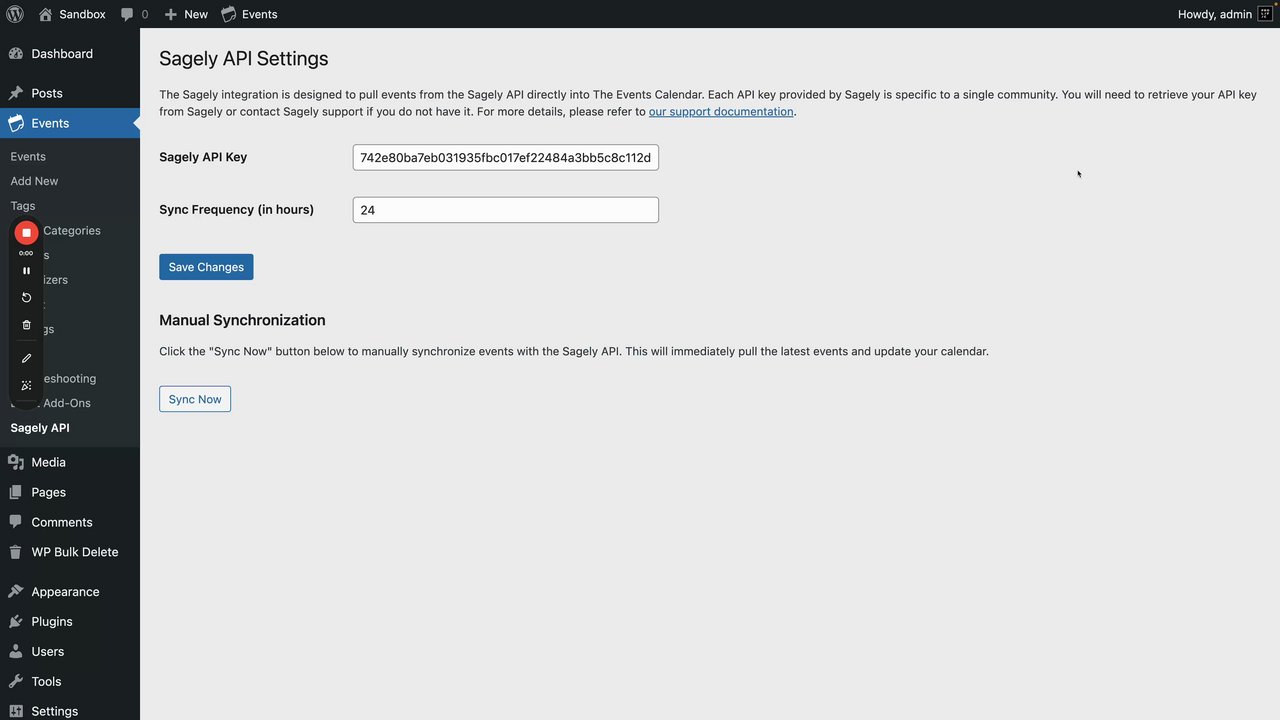Viewport: 1280px width, 720px height.
Task: Delete the recording with the trash icon
Action: click(x=26, y=325)
